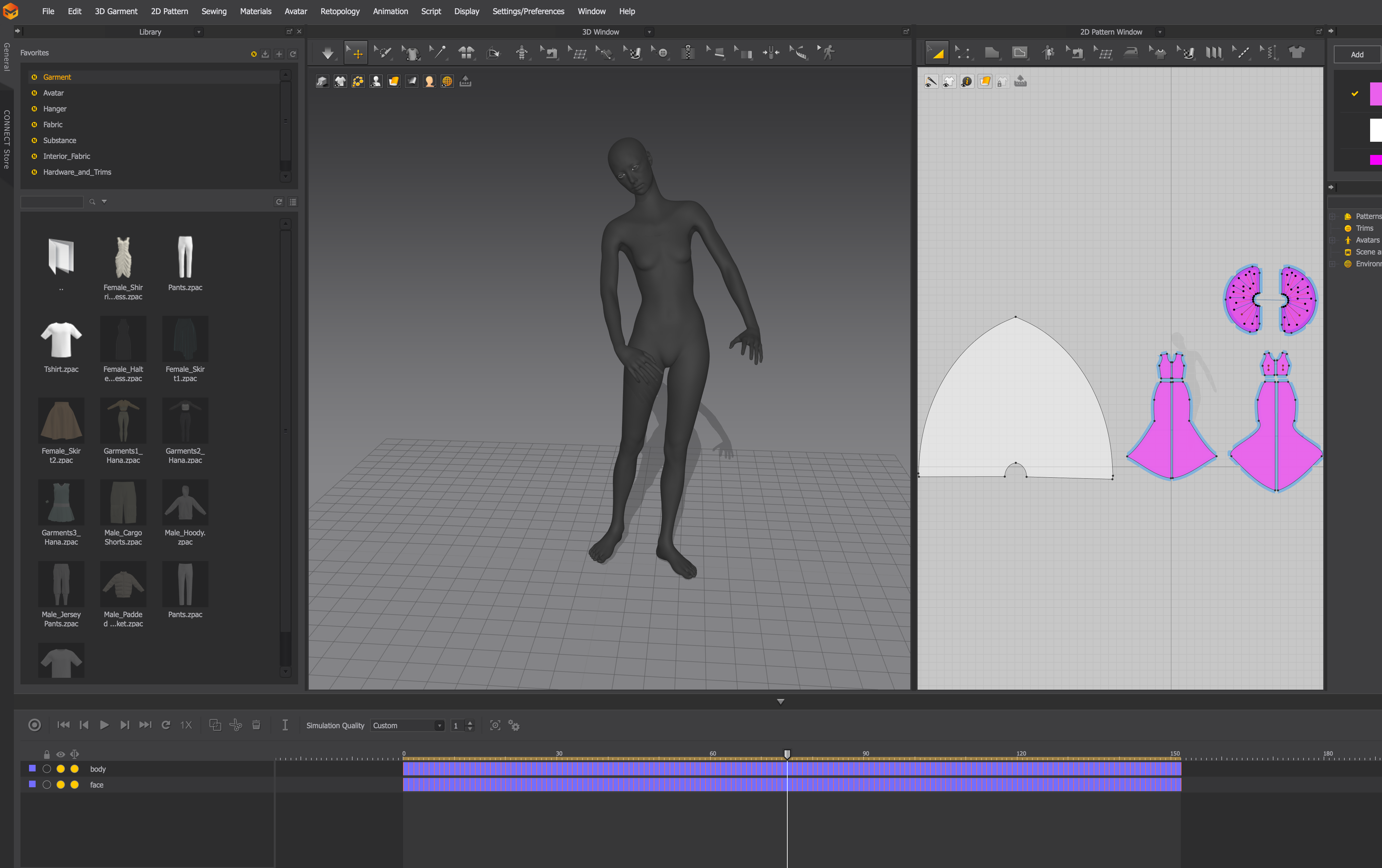Toggle show avatar eye icon in 3D Window

point(376,81)
